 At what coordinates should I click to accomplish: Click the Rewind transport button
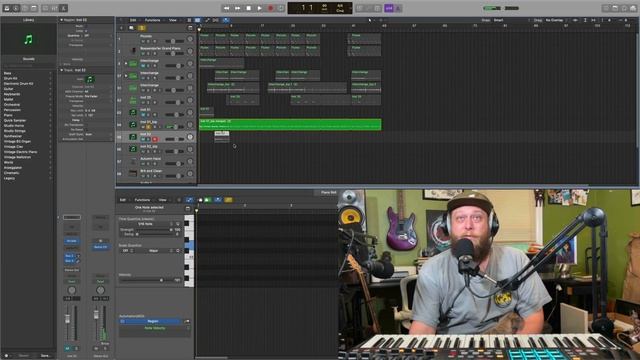tap(227, 8)
